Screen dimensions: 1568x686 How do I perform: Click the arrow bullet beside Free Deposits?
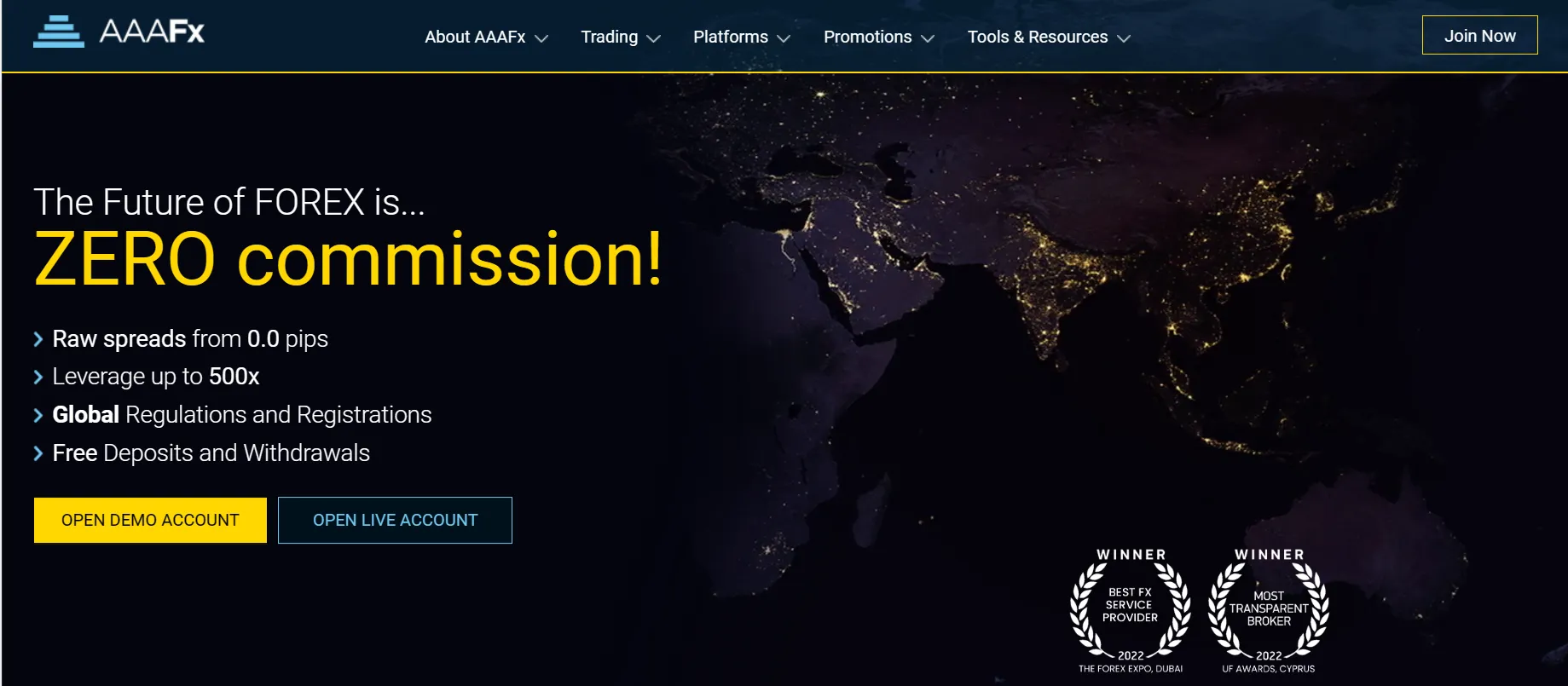(38, 453)
